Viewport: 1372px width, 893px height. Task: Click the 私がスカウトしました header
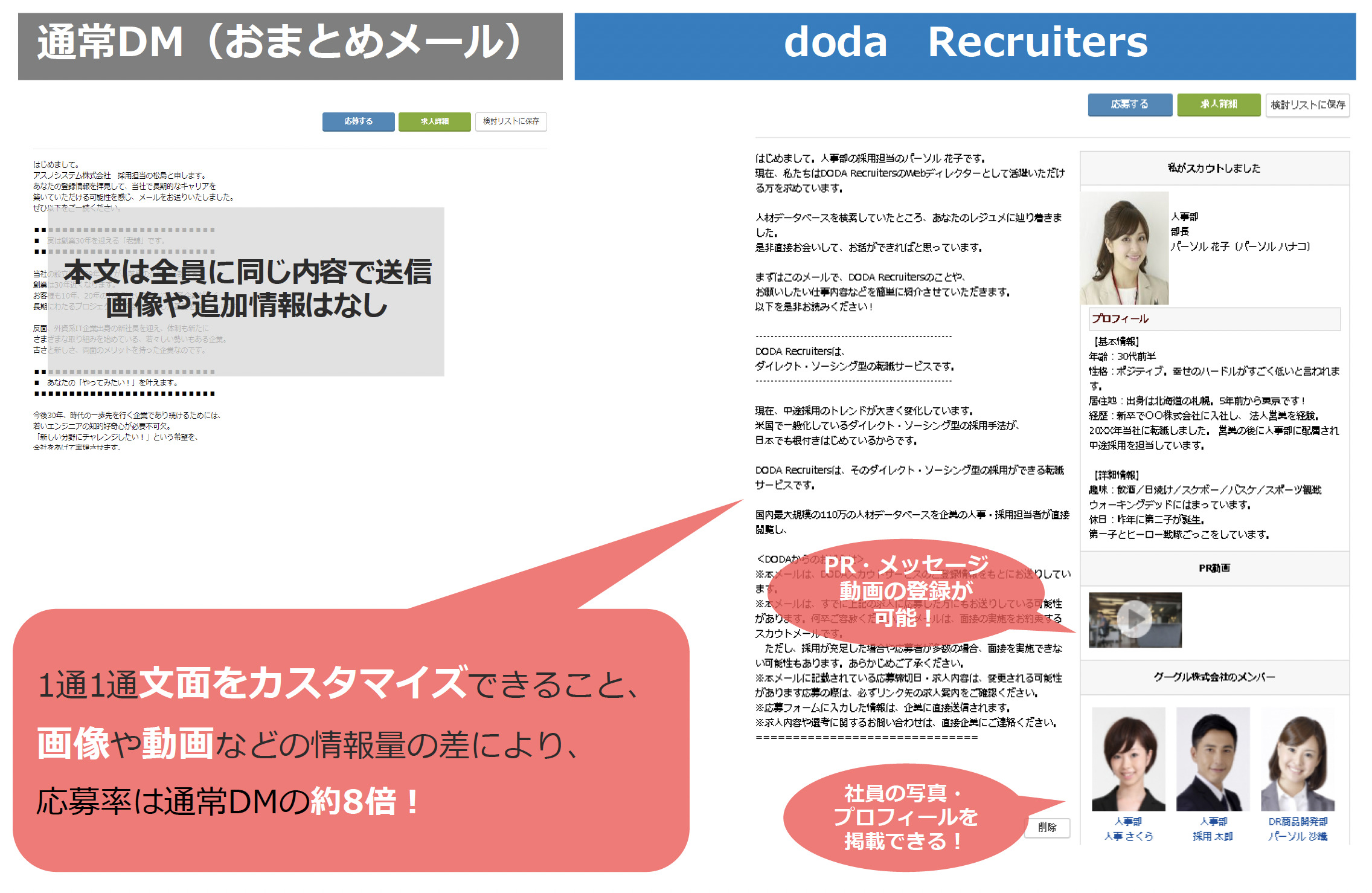(x=1214, y=168)
